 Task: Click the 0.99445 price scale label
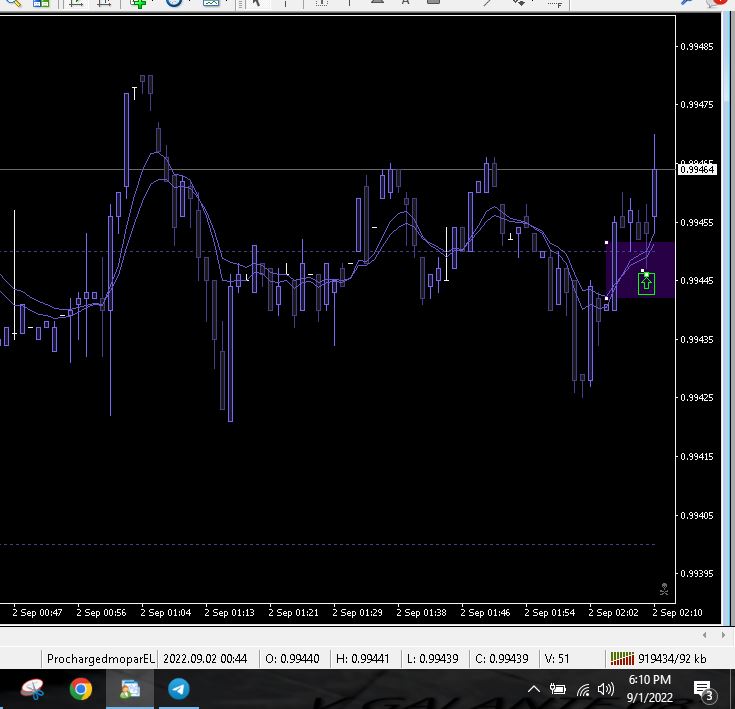697,281
